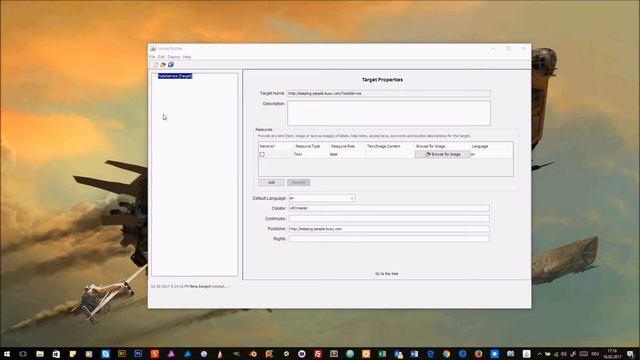Click into the Description text area
The height and width of the screenshot is (360, 640).
389,113
